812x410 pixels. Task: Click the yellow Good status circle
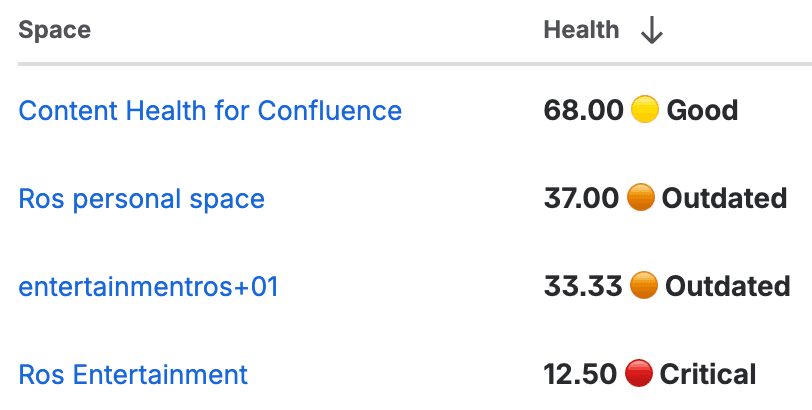(x=645, y=110)
